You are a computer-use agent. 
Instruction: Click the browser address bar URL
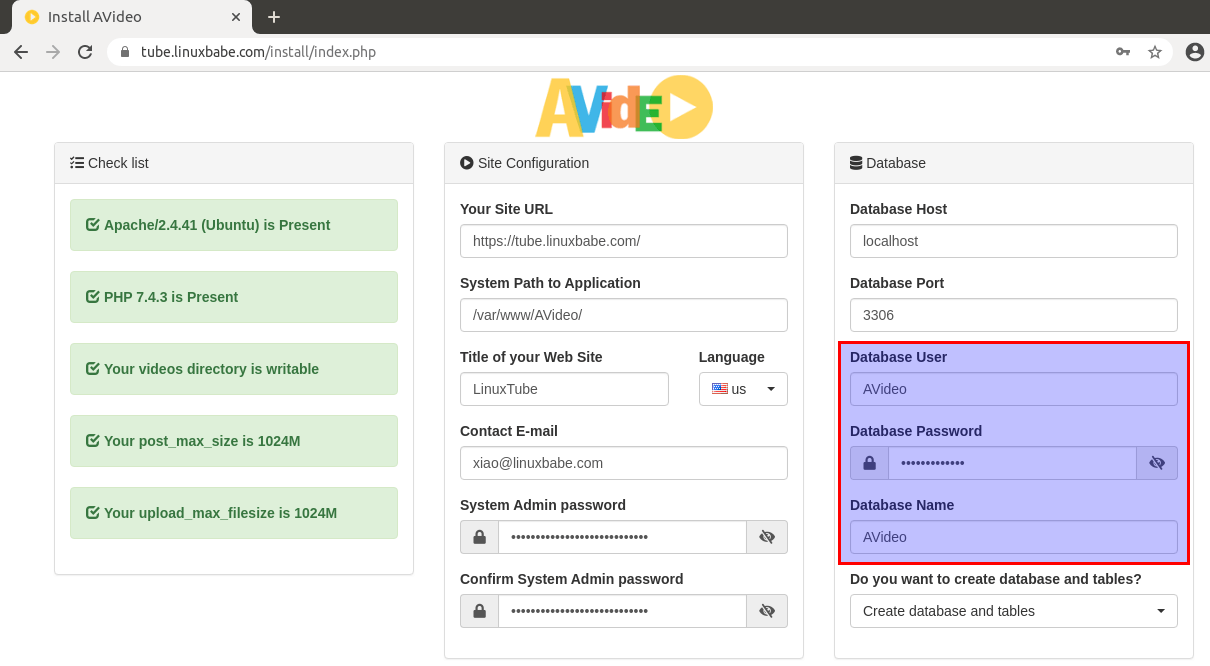point(400,52)
